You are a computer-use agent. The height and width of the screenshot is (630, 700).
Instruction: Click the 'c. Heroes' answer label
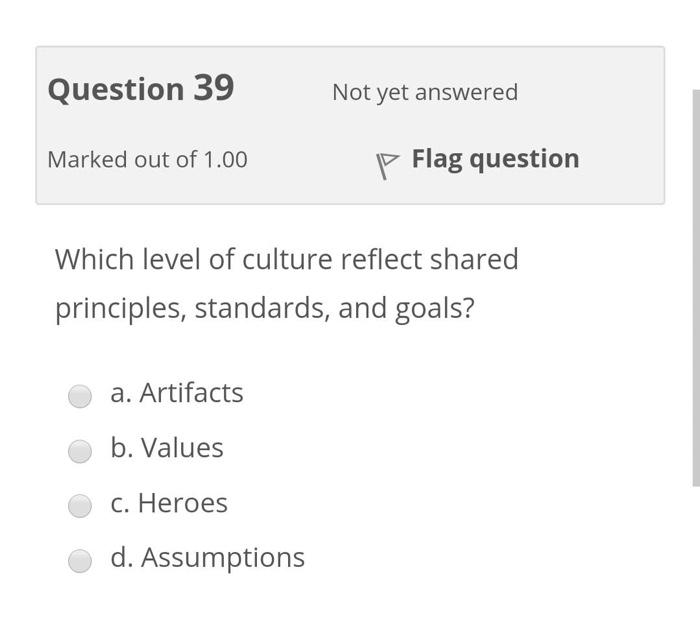pyautogui.click(x=169, y=503)
